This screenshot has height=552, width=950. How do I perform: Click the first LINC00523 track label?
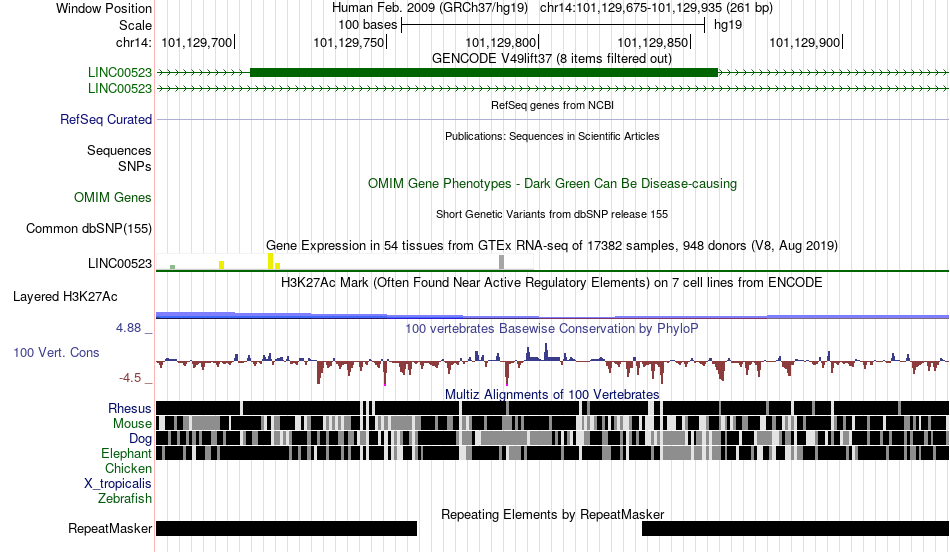(119, 73)
